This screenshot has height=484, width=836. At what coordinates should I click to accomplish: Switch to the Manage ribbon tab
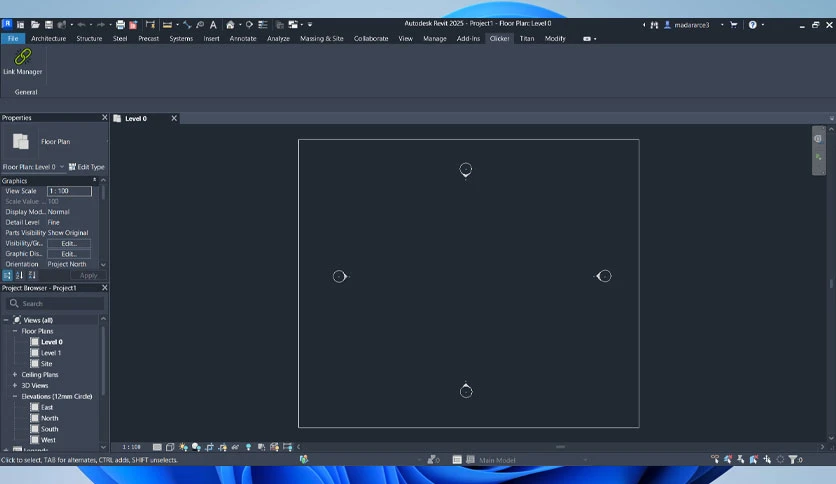[435, 38]
